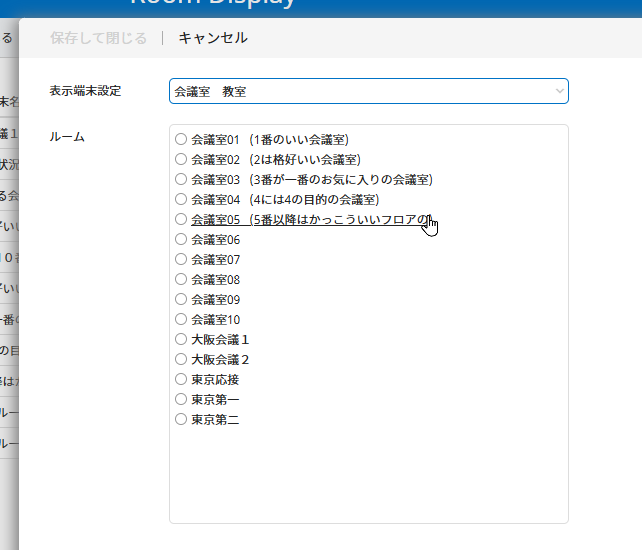Viewport: 642px width, 550px height.
Task: Pick the 大阪会議２ room option
Action: click(x=181, y=359)
